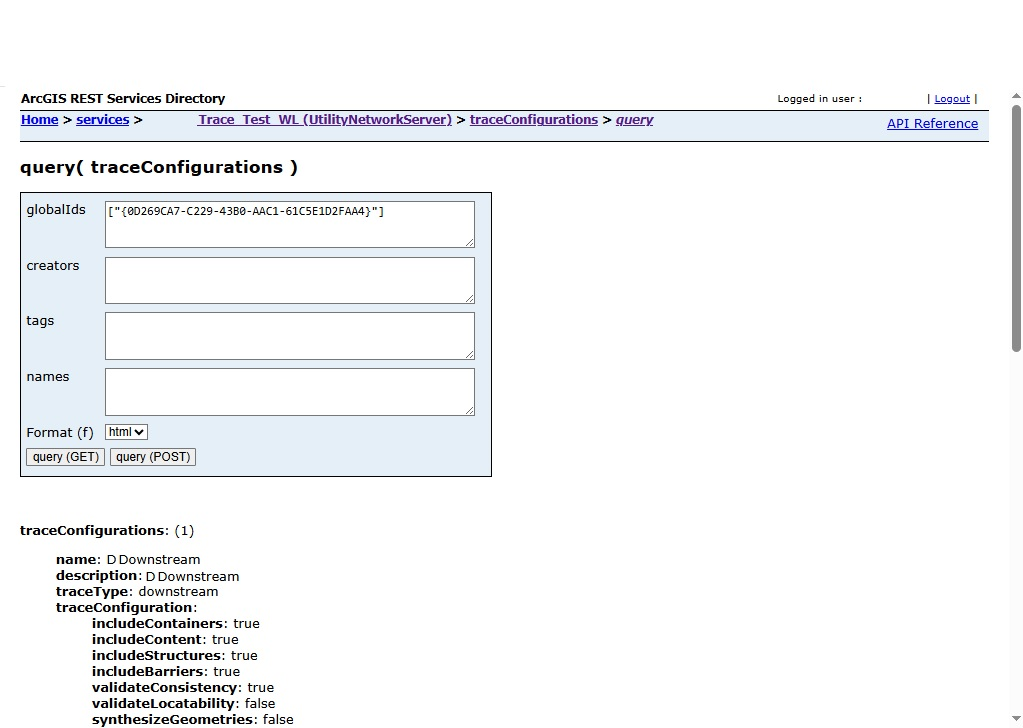Submit the form with query (POST)
This screenshot has height=728, width=1023.
pyautogui.click(x=152, y=456)
